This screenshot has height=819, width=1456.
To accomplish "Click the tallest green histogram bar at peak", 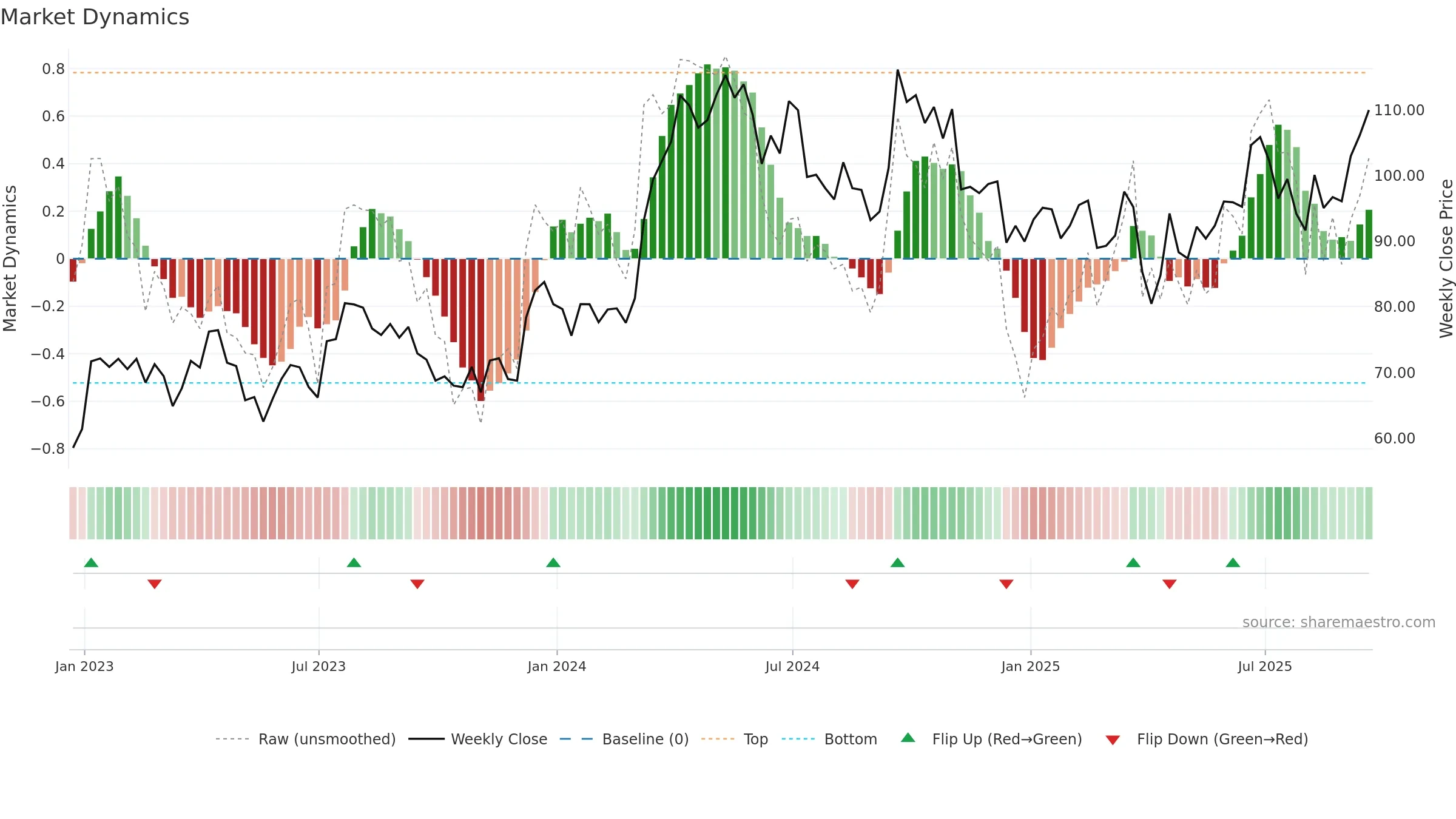I will pos(707,161).
